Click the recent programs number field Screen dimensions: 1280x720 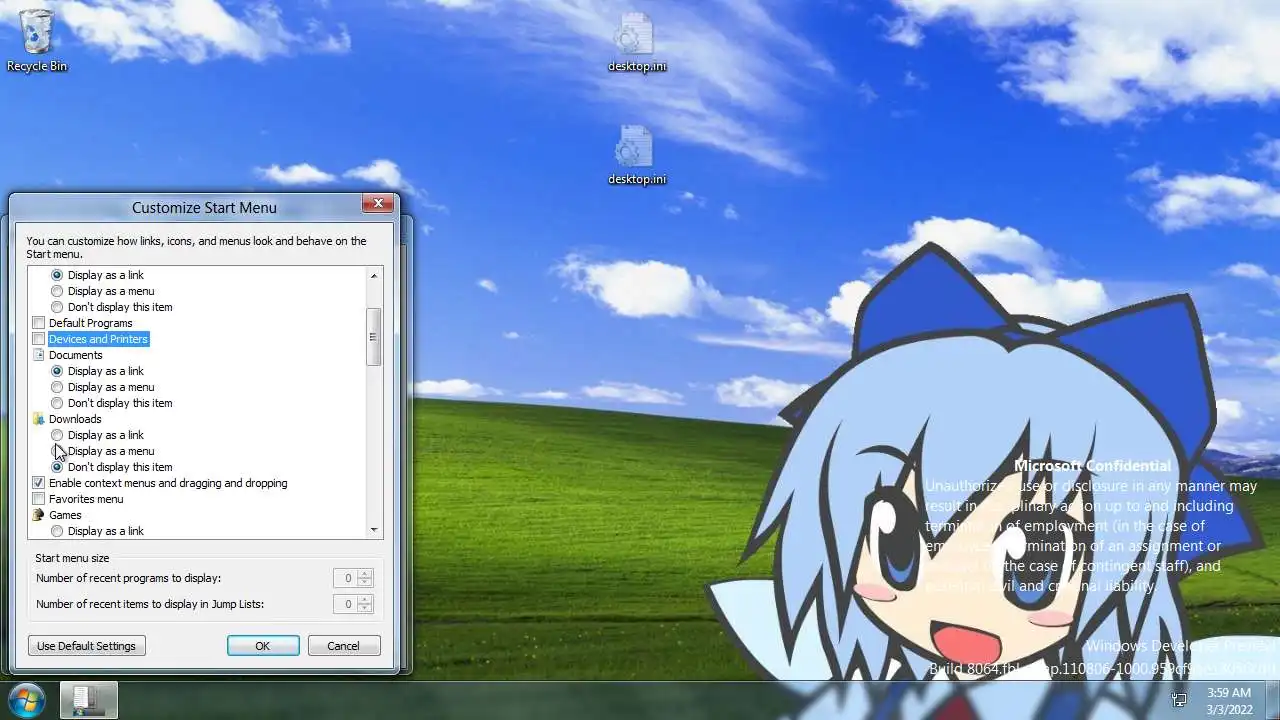coord(345,578)
